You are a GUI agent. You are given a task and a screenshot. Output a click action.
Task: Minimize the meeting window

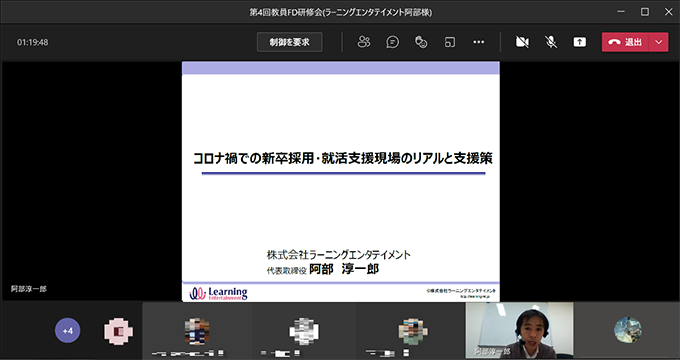click(621, 12)
